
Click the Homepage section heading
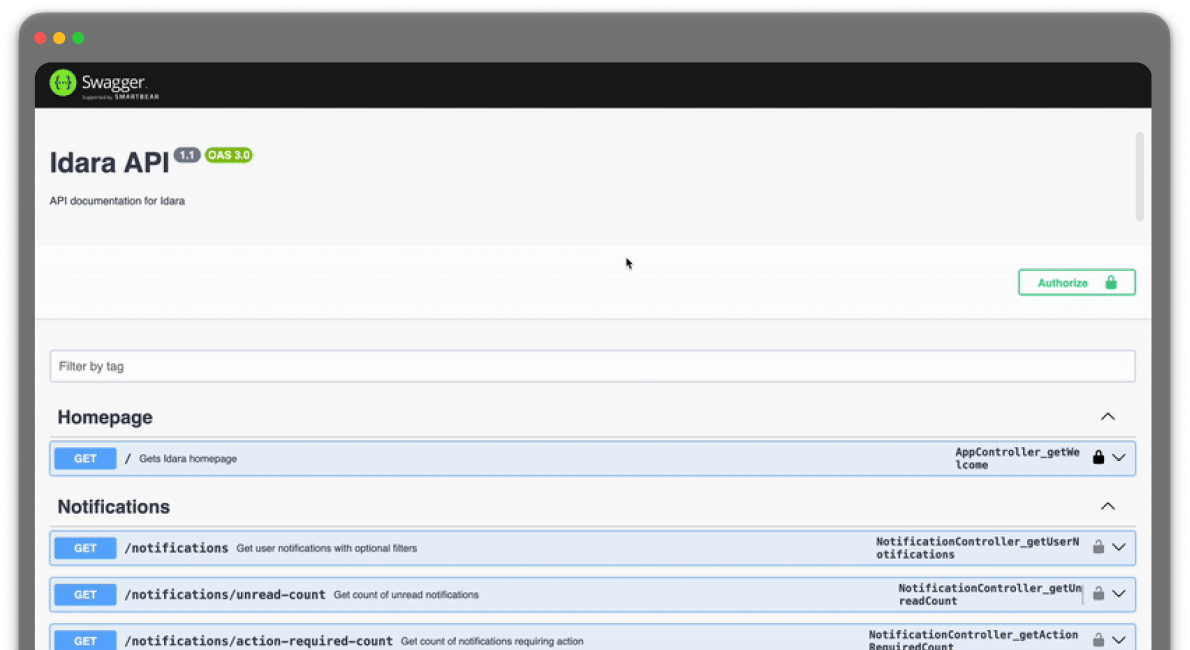point(105,417)
